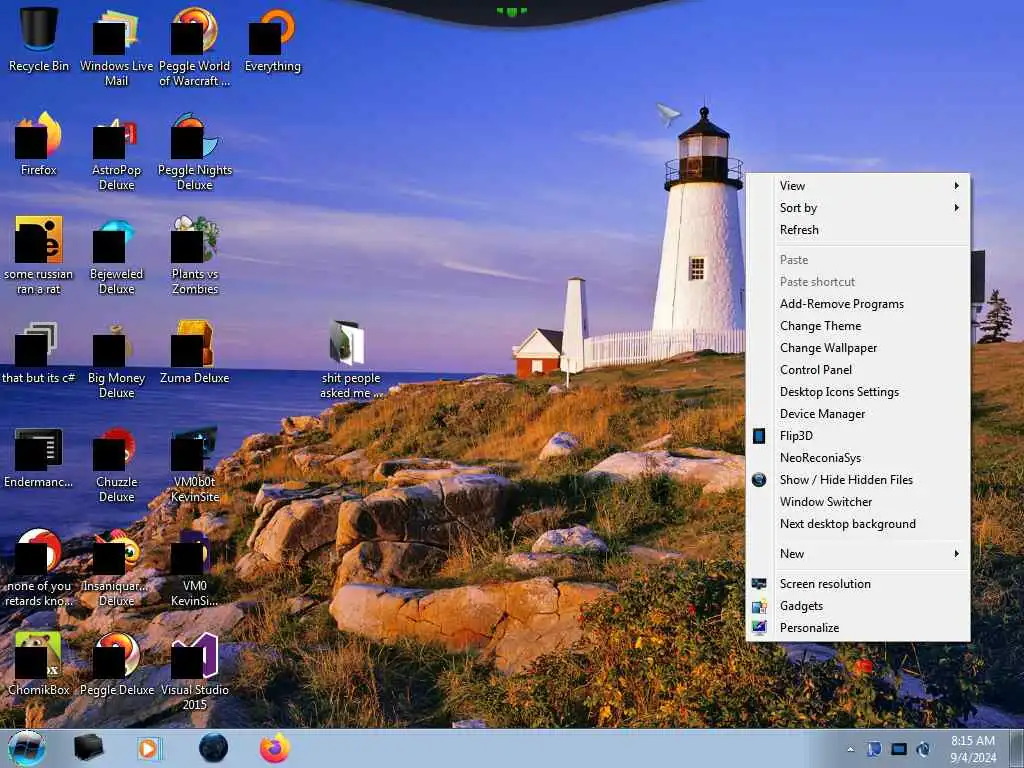
Task: Select the Insaniquarium Deluxe desktop icon
Action: tap(116, 567)
